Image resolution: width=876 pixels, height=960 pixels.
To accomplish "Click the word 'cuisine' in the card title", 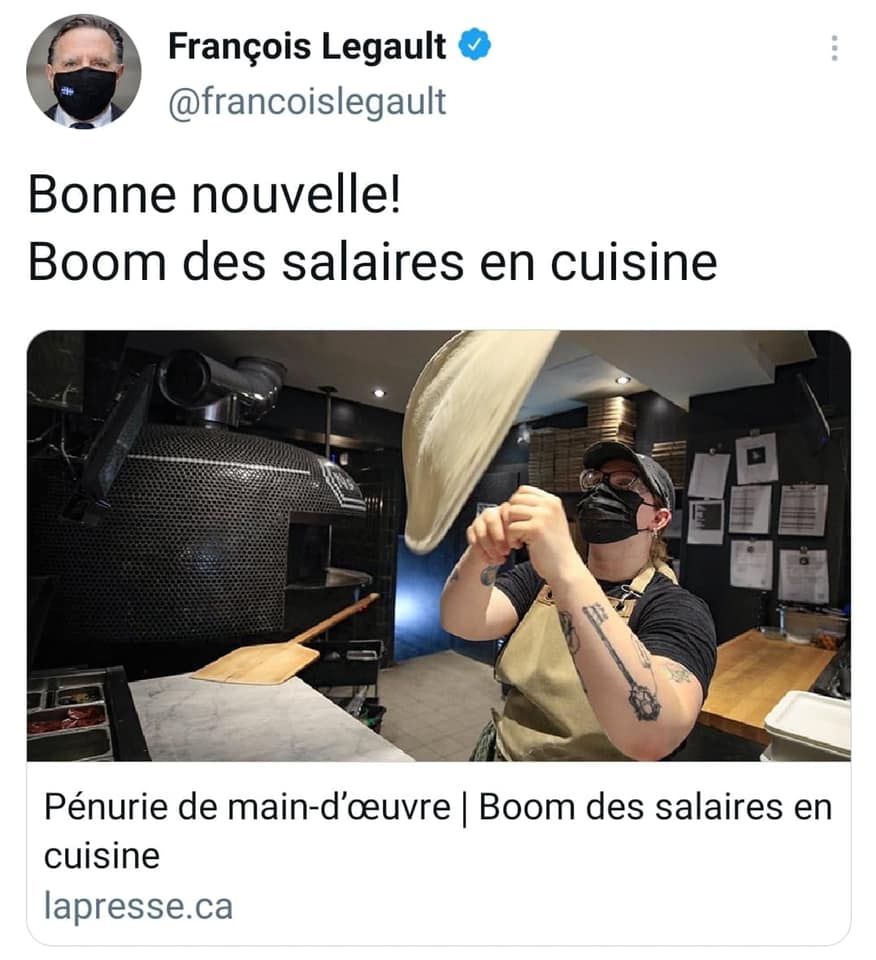I will (x=102, y=856).
